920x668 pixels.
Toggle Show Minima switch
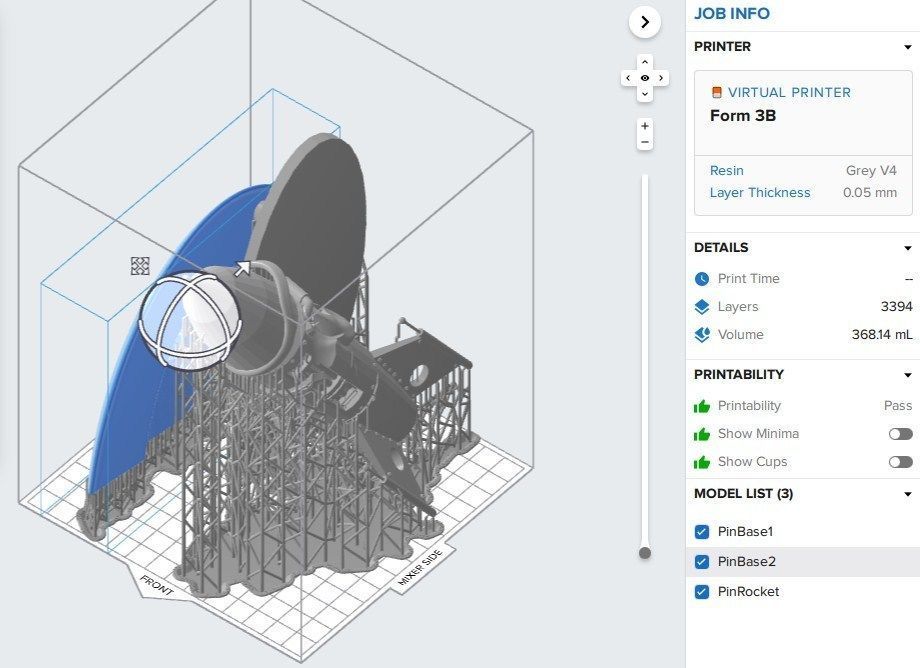[901, 434]
